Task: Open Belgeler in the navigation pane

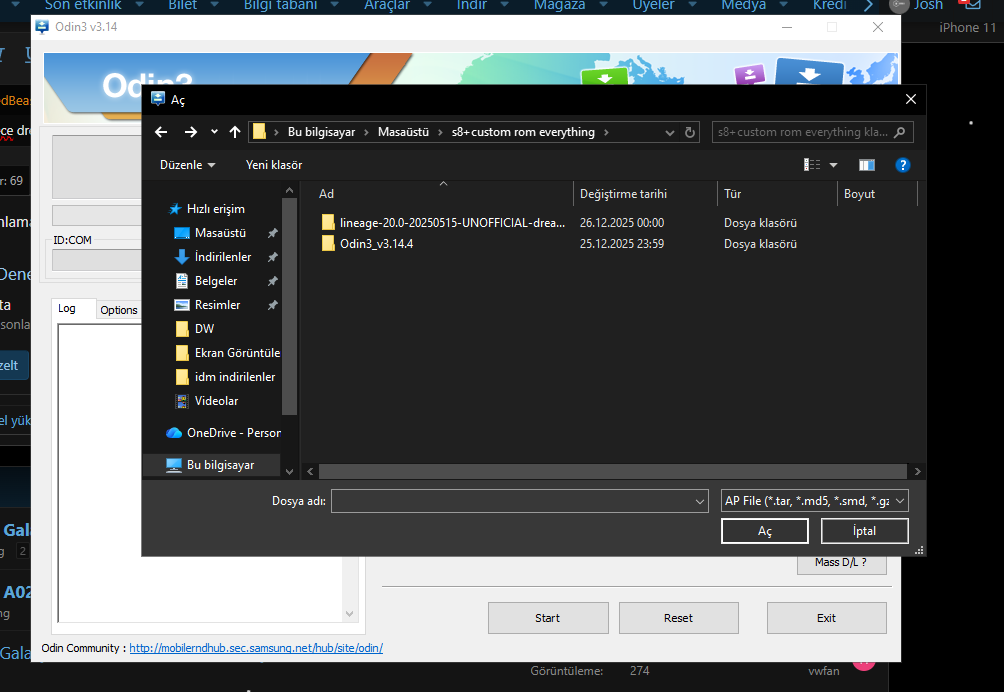Action: tap(216, 281)
